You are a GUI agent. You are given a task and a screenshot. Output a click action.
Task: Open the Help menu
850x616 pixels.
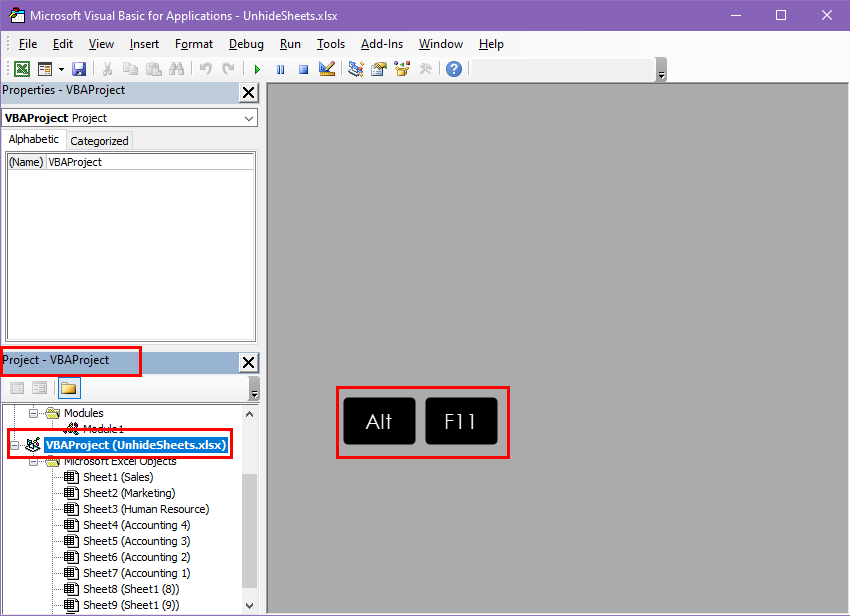pyautogui.click(x=491, y=44)
